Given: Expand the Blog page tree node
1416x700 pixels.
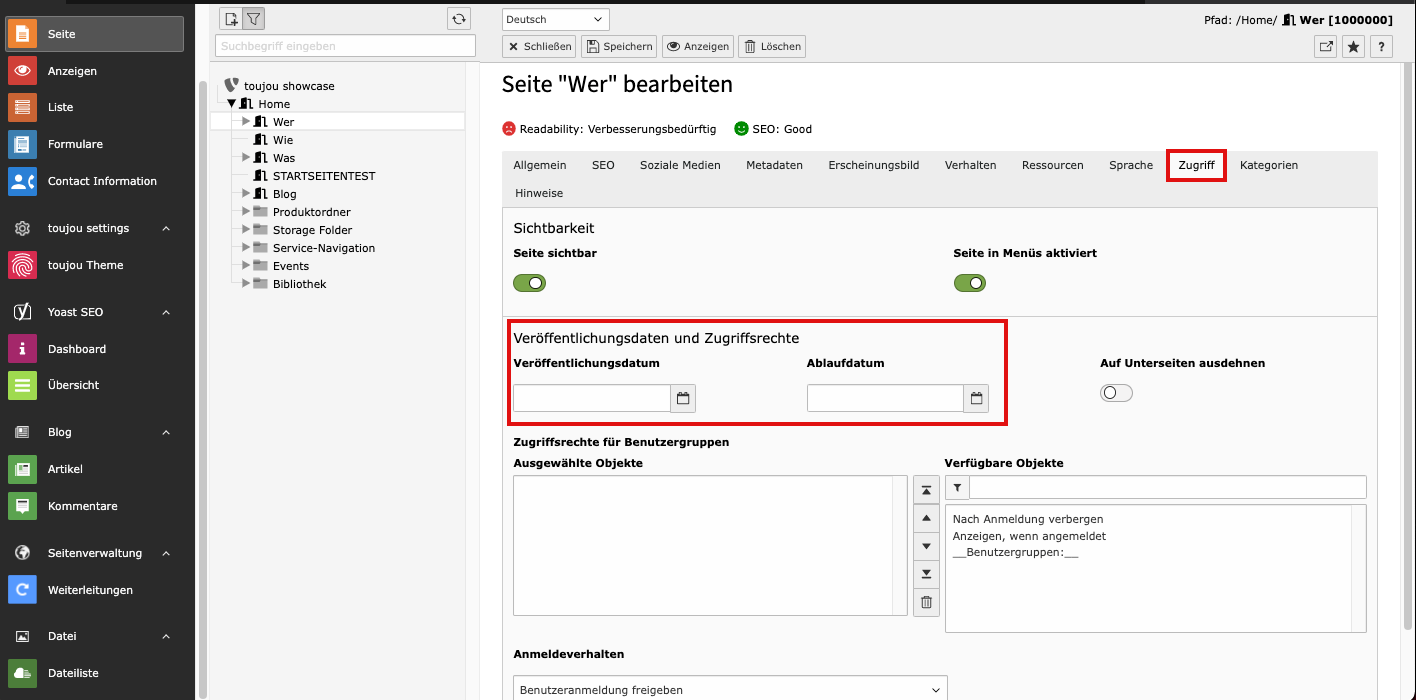Looking at the screenshot, I should point(246,193).
